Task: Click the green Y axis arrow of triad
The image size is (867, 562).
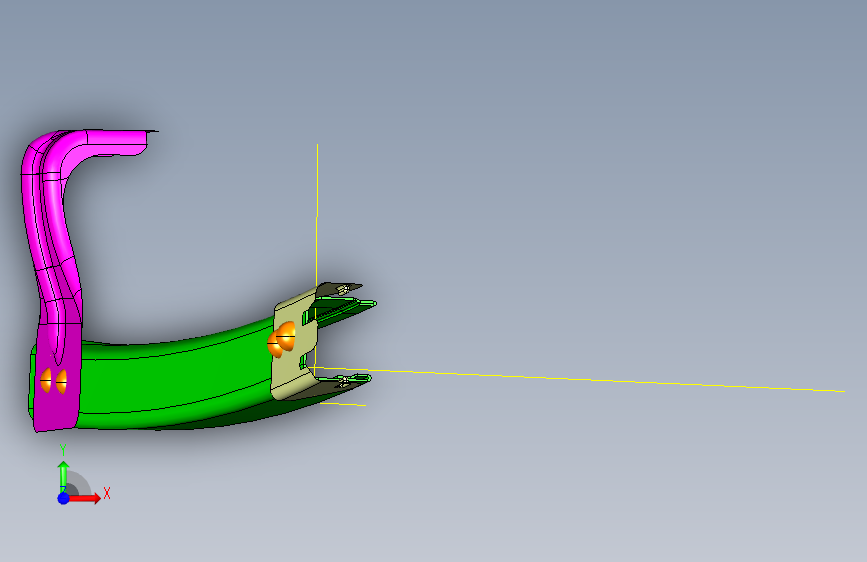Action: coord(63,475)
